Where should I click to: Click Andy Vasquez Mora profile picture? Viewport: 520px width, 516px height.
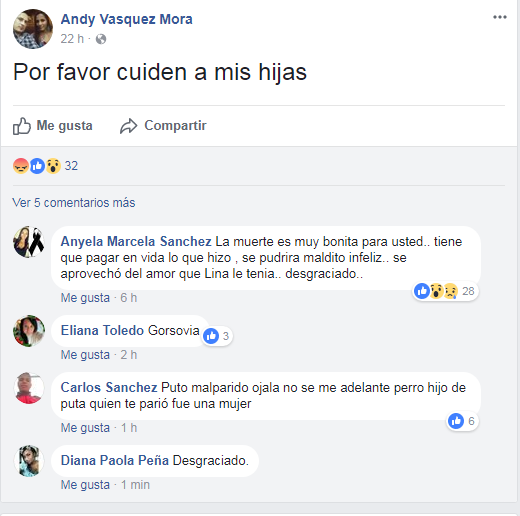(x=33, y=29)
